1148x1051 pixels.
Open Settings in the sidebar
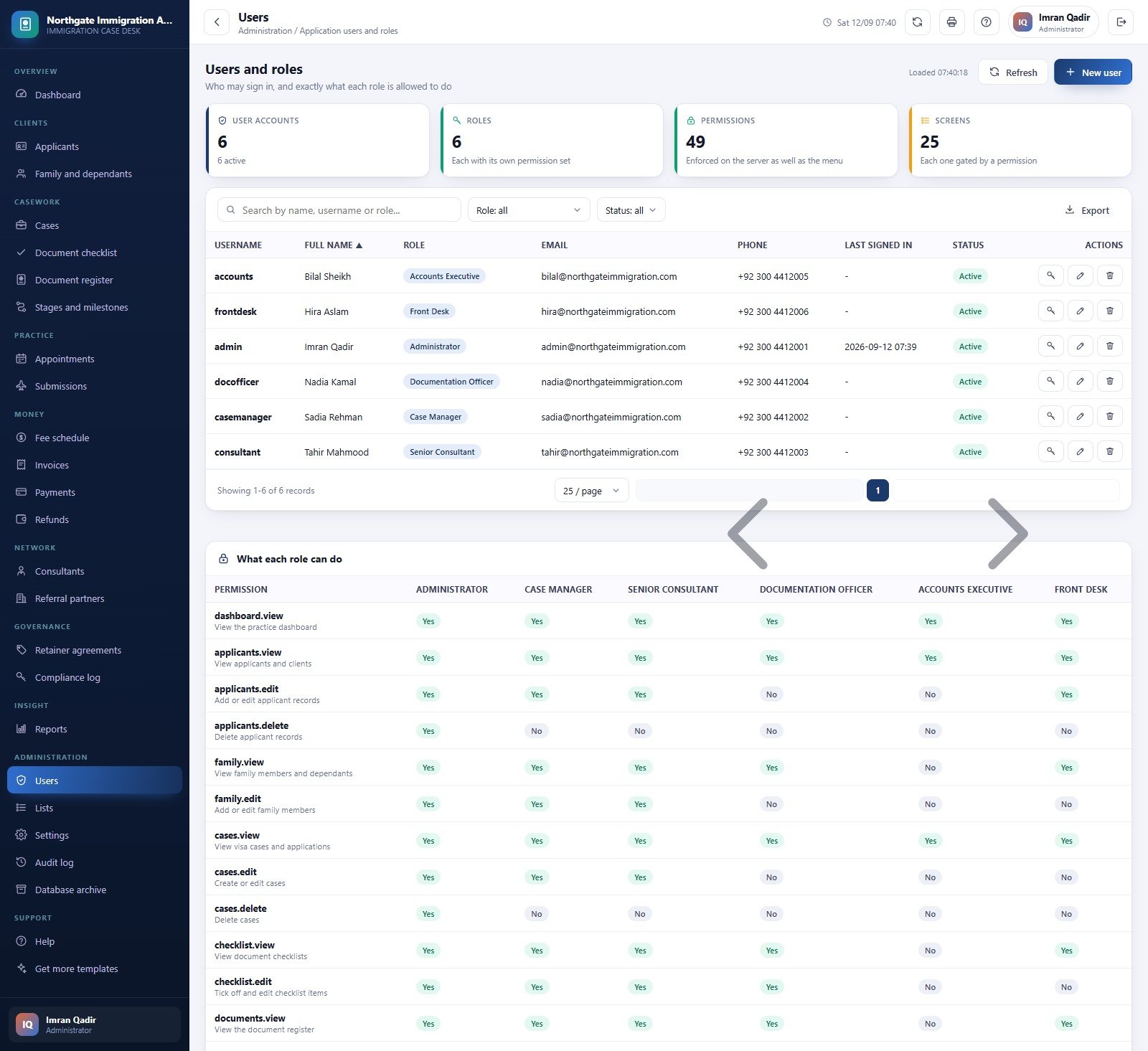95,835
